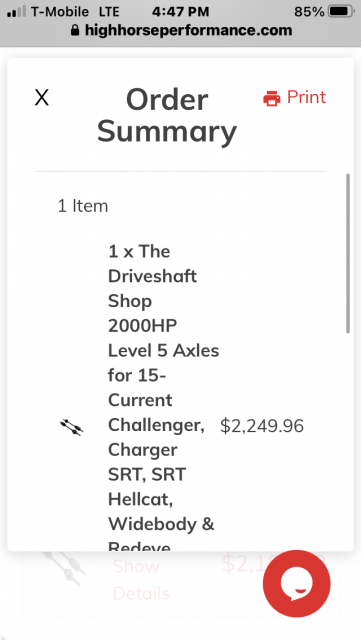Click the lock icon in the address bar
Viewport: 361px width, 640px height.
point(74,30)
